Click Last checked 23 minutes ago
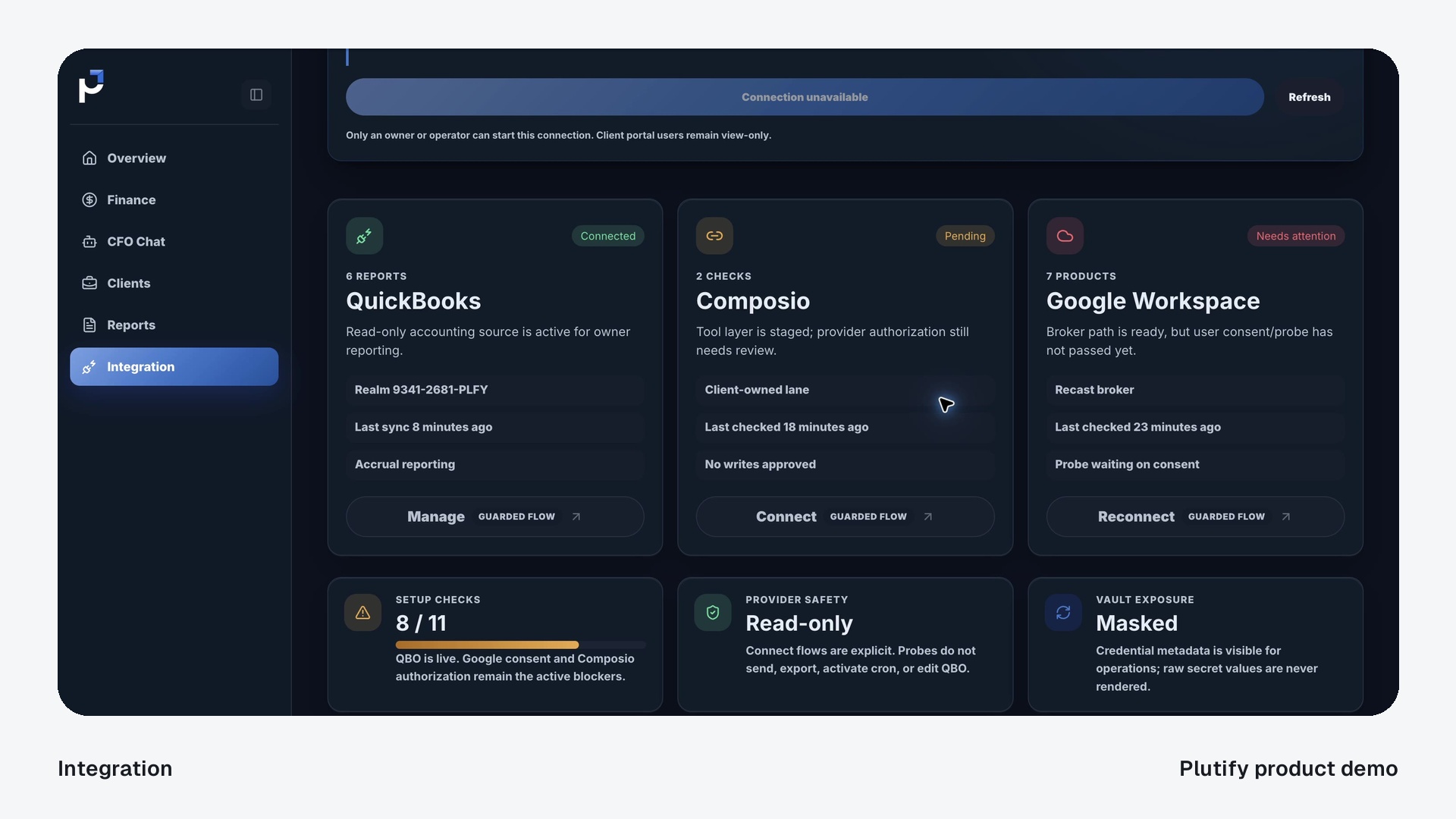This screenshot has width=1456, height=819. (1195, 427)
